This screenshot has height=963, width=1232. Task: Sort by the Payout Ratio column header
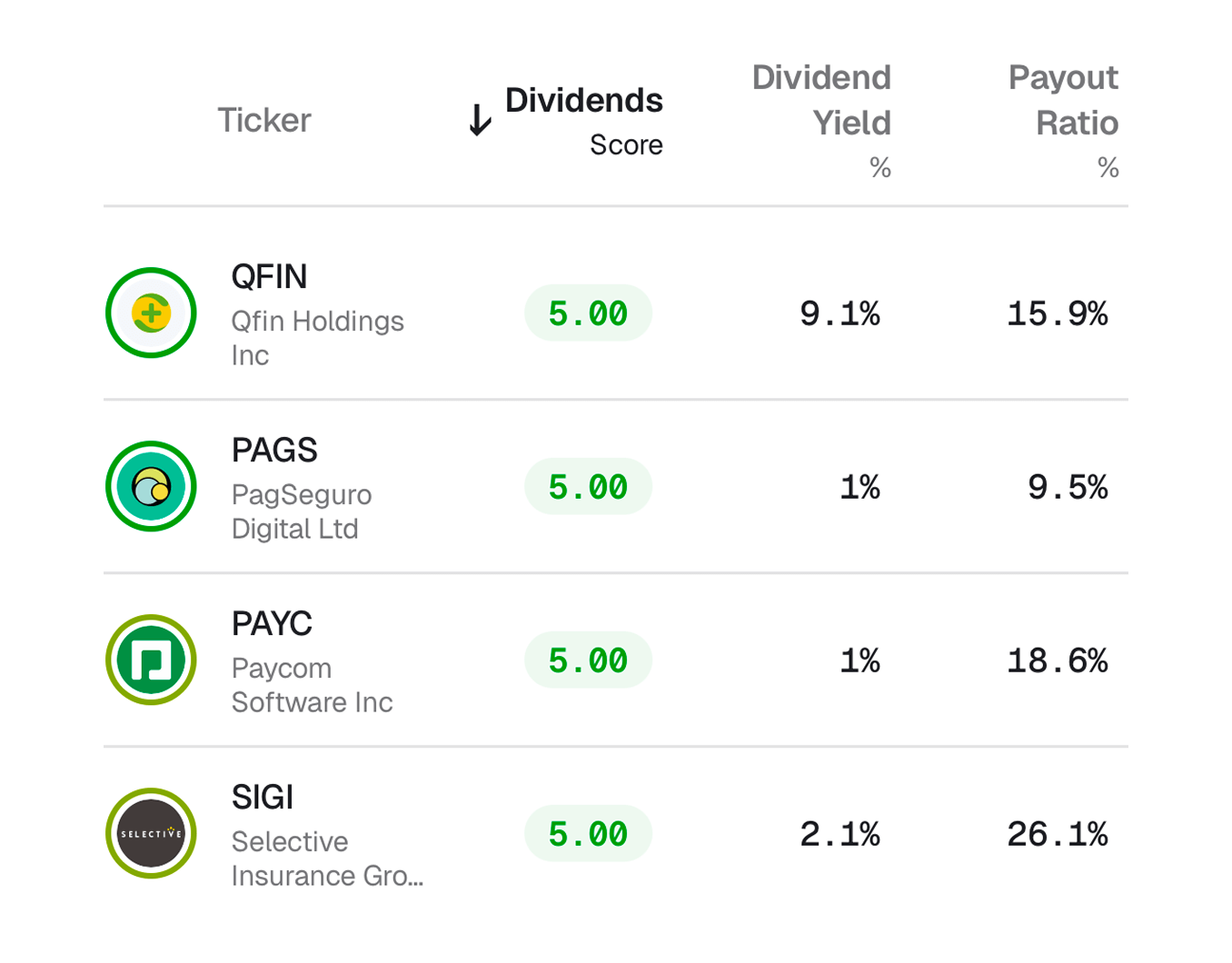1064,100
